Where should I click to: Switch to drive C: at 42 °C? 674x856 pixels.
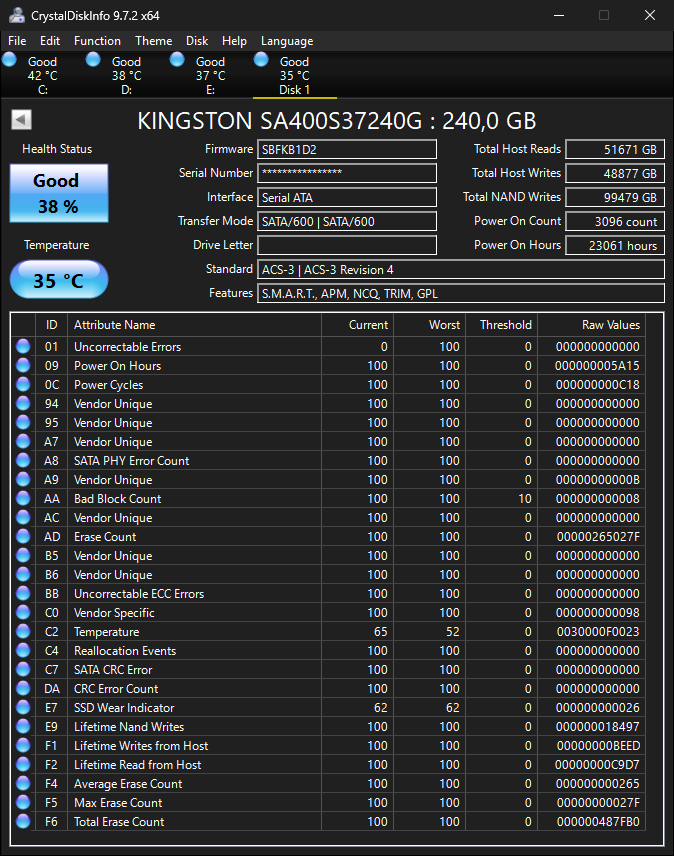(43, 75)
